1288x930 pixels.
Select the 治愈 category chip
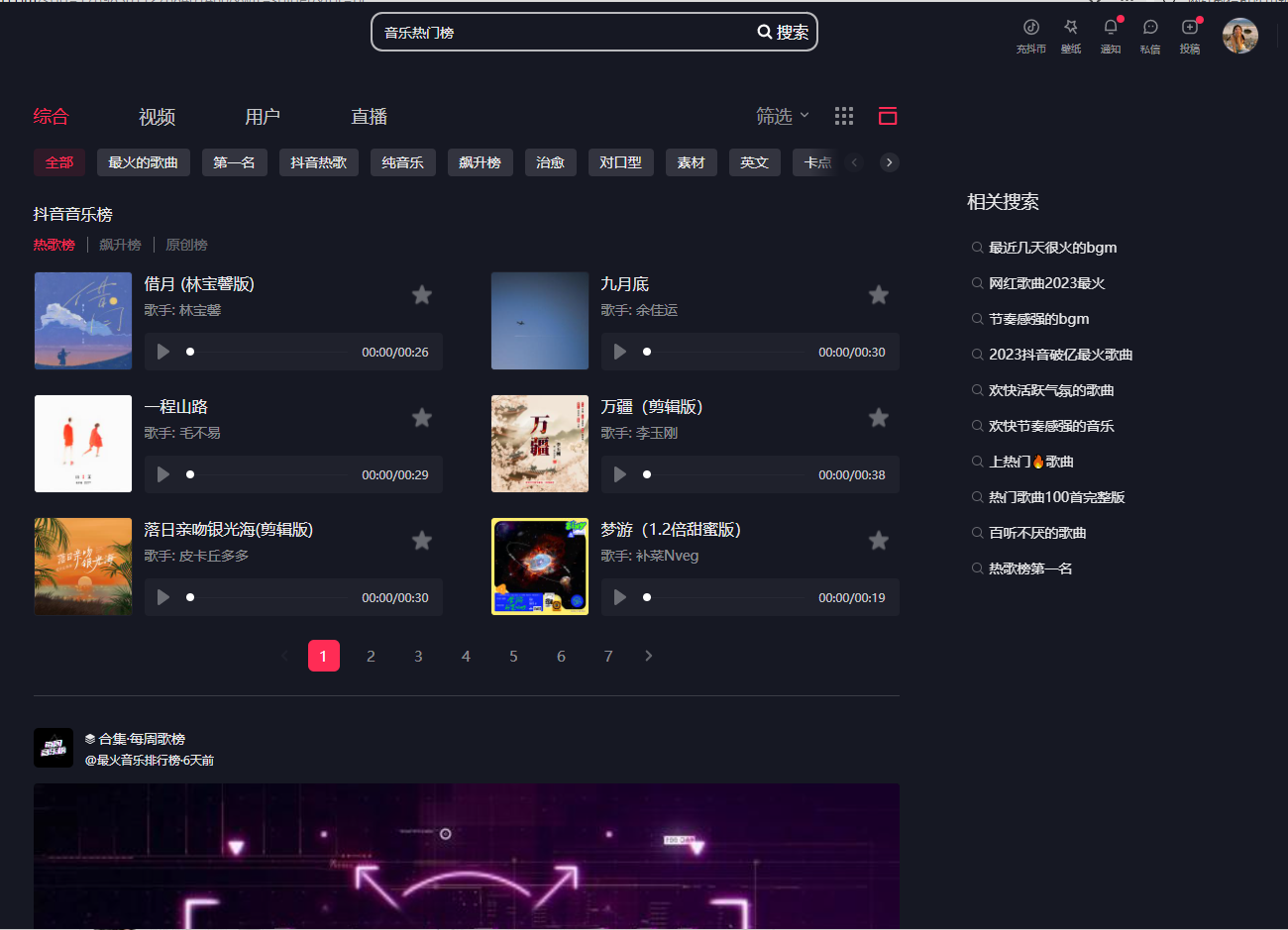pos(551,162)
